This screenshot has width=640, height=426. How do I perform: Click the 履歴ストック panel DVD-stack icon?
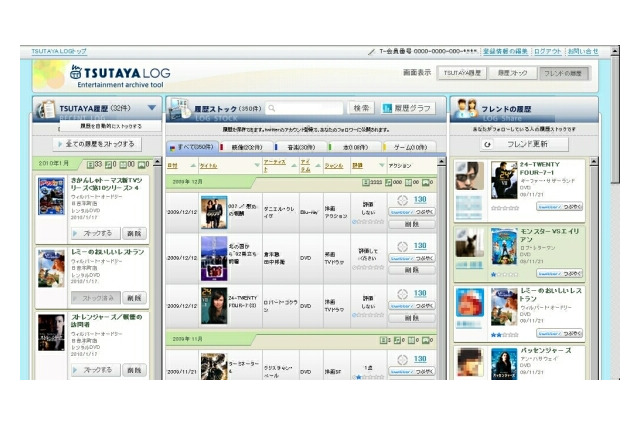click(x=179, y=109)
